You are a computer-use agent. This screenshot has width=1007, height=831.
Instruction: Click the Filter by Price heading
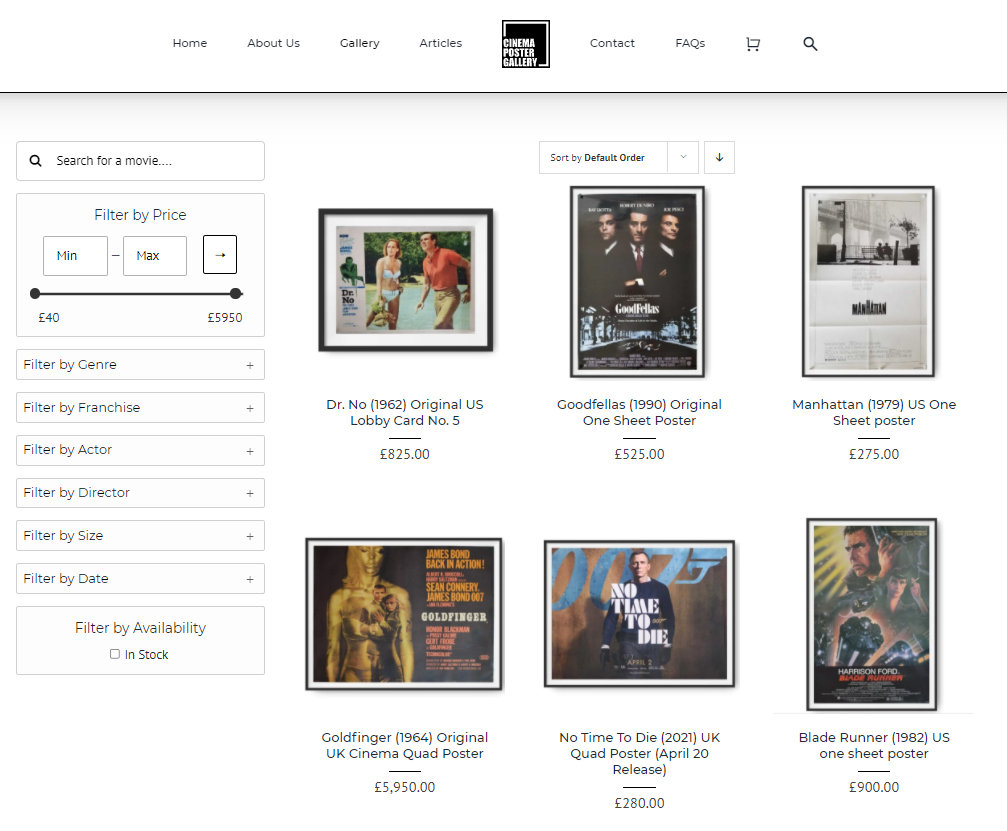[x=140, y=215]
